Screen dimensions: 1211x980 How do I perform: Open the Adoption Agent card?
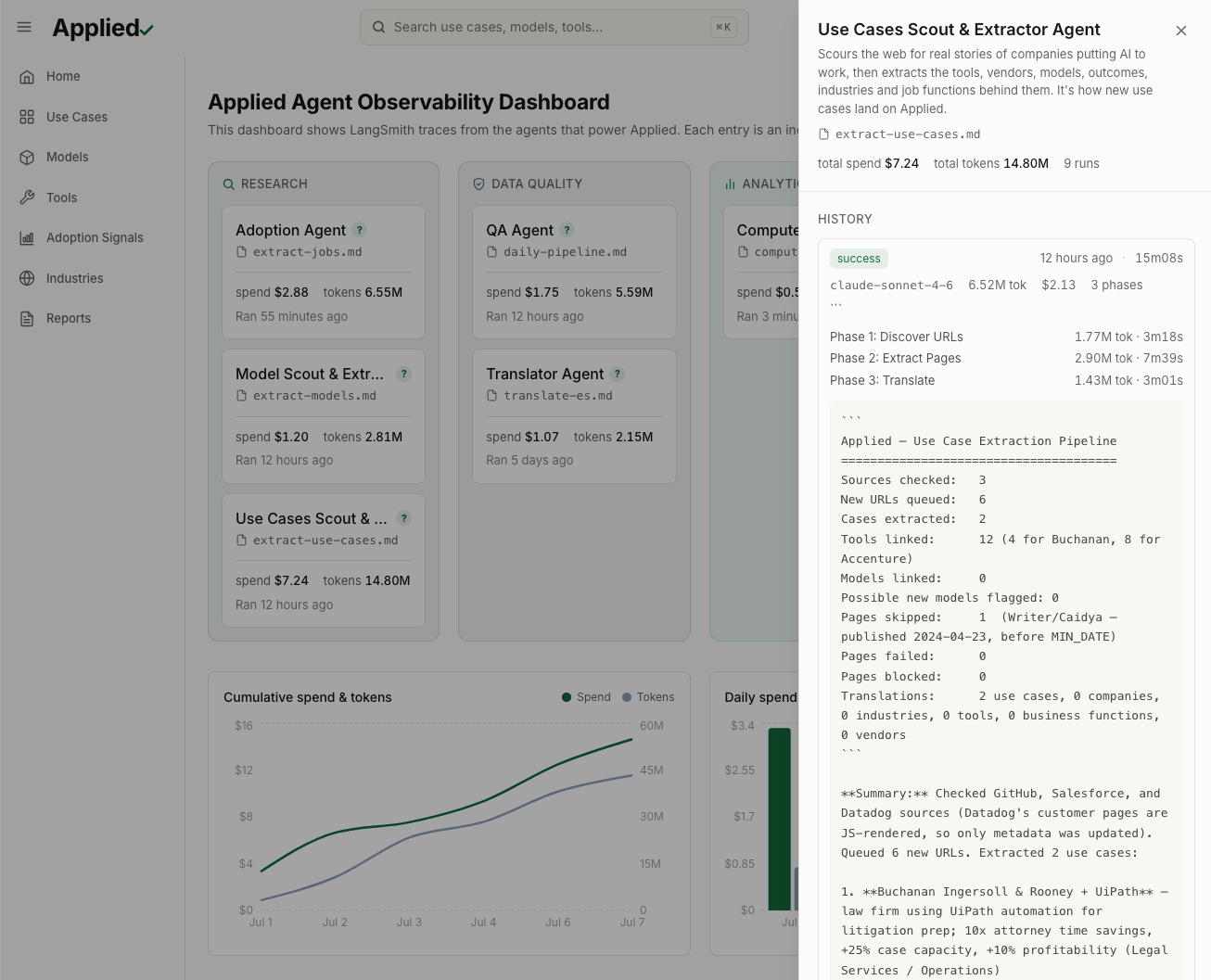click(x=324, y=273)
